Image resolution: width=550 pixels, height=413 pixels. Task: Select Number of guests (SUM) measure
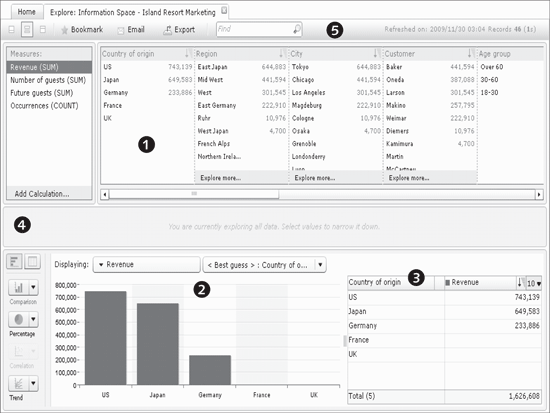[48, 80]
